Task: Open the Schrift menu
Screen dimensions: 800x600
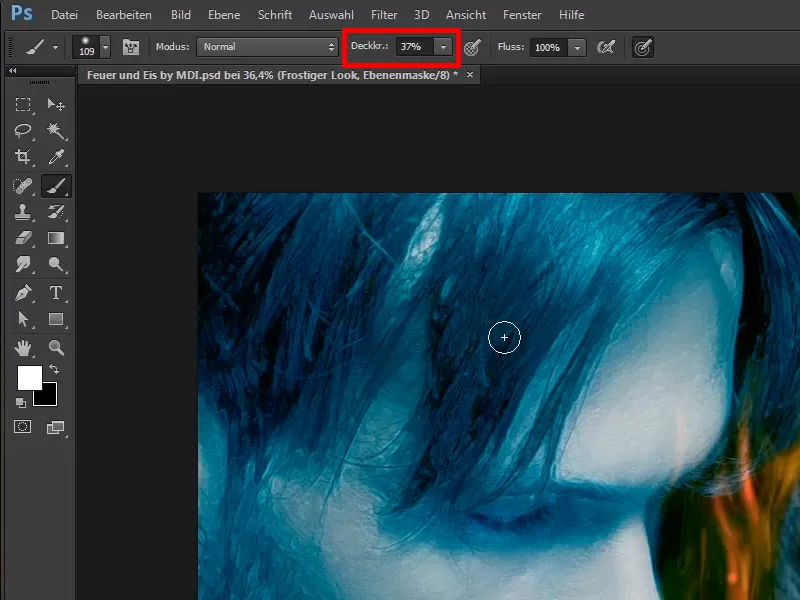Action: pos(274,15)
